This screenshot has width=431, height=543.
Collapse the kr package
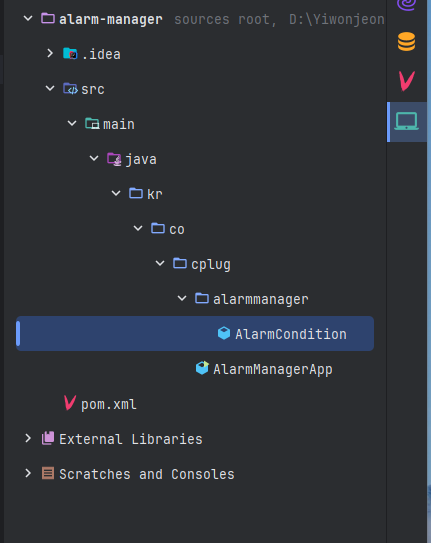[x=116, y=194]
